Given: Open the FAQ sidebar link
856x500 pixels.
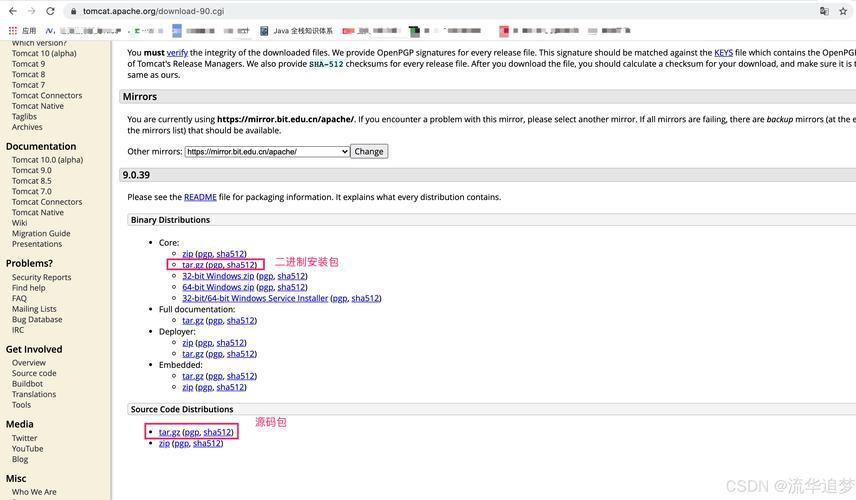Looking at the screenshot, I should [x=19, y=298].
